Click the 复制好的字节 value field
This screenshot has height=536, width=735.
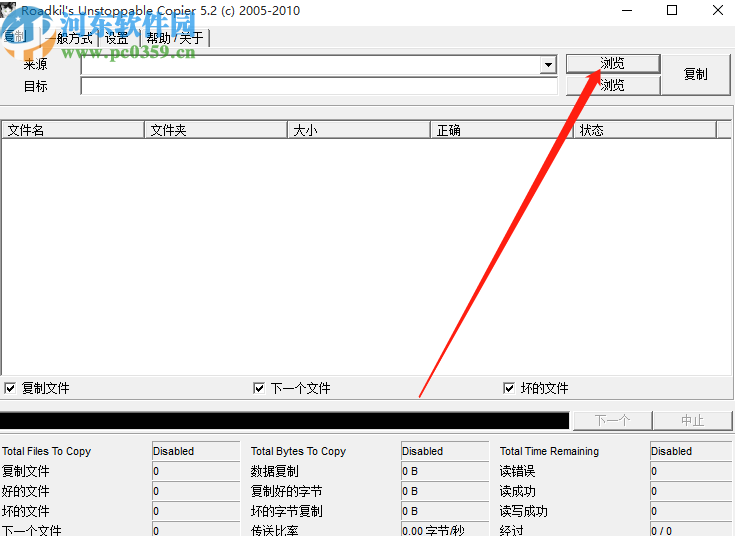[445, 491]
